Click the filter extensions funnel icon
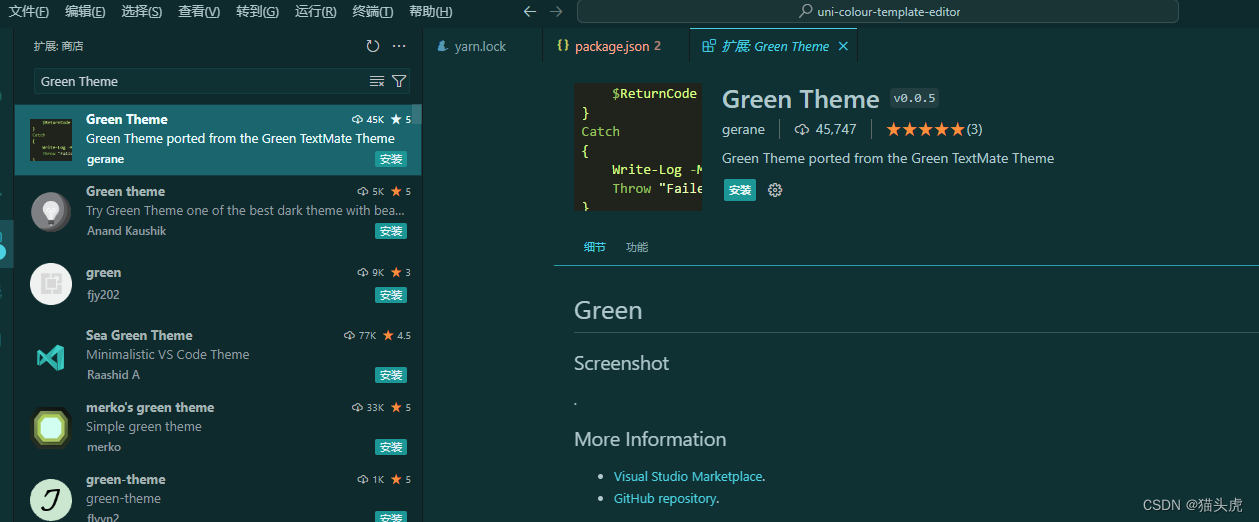The width and height of the screenshot is (1259, 522). 399,81
